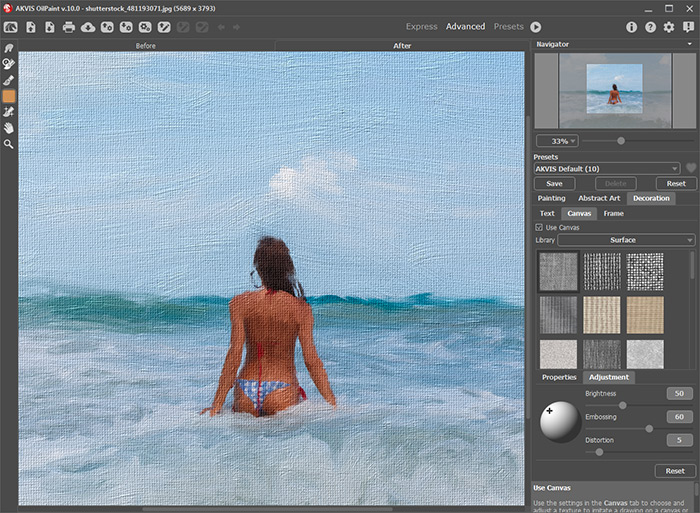Switch to the Before tab
Viewport: 700px width, 513px height.
coord(146,46)
